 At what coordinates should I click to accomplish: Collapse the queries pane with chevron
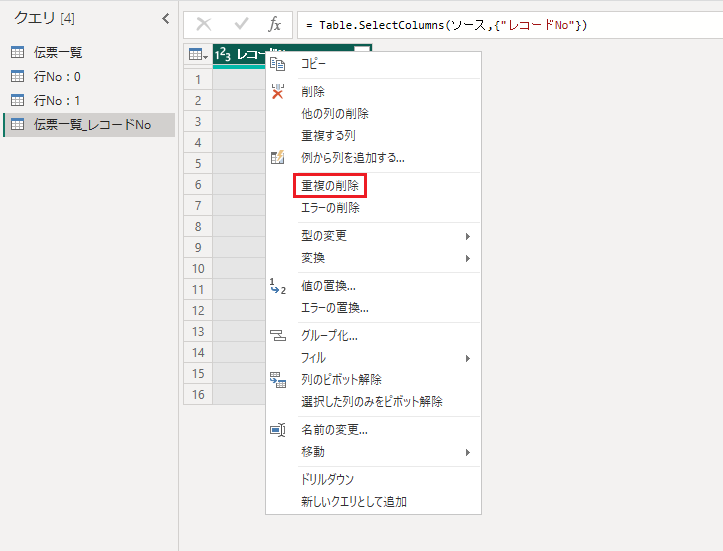tap(165, 19)
